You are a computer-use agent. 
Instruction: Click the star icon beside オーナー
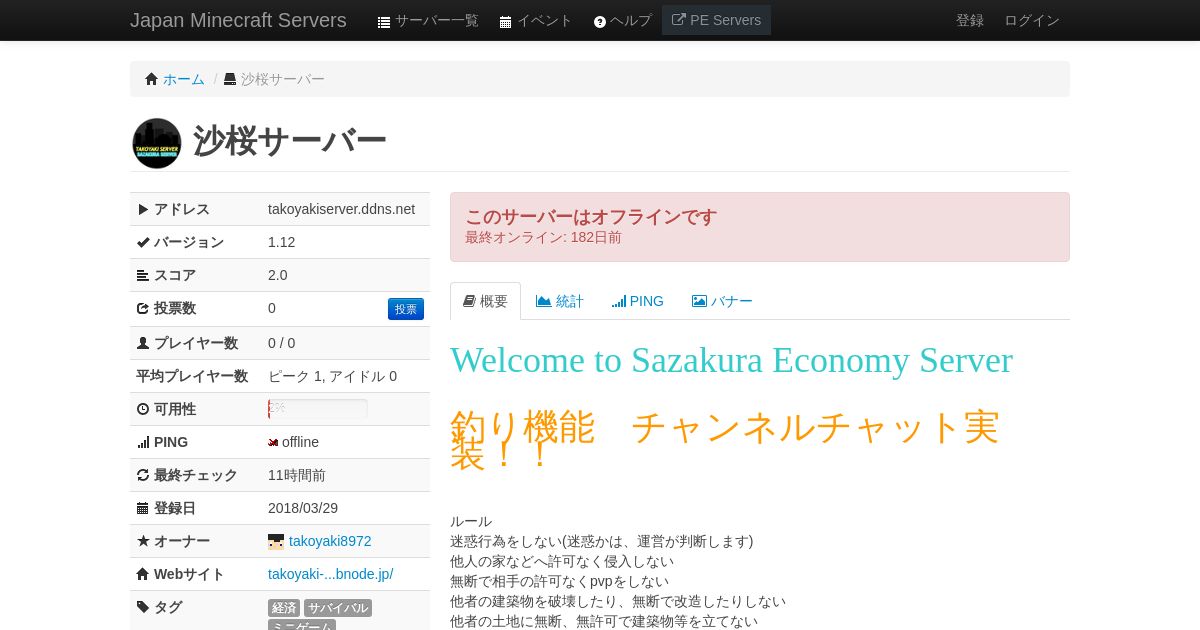[143, 541]
